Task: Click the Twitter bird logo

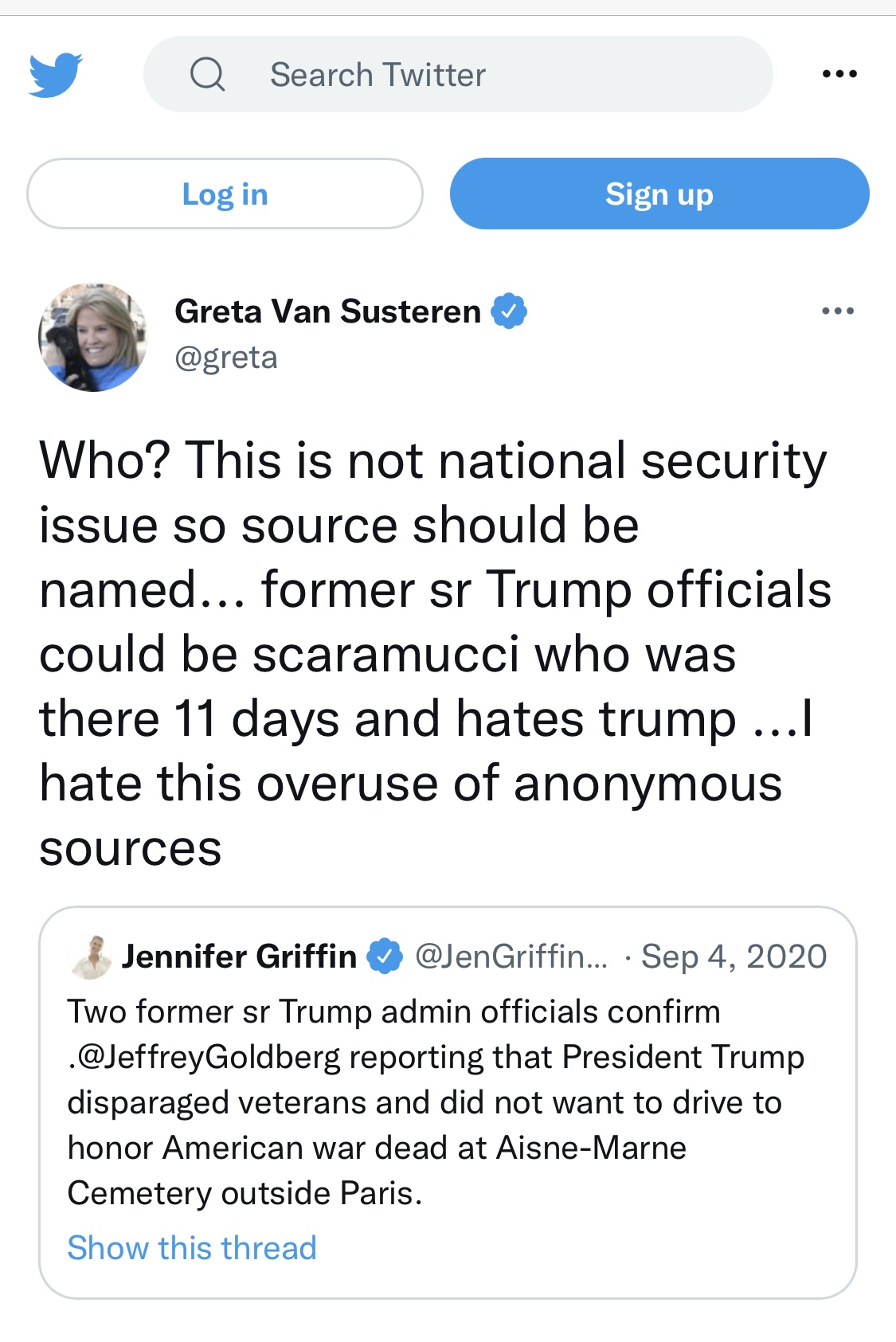Action: pos(56,75)
